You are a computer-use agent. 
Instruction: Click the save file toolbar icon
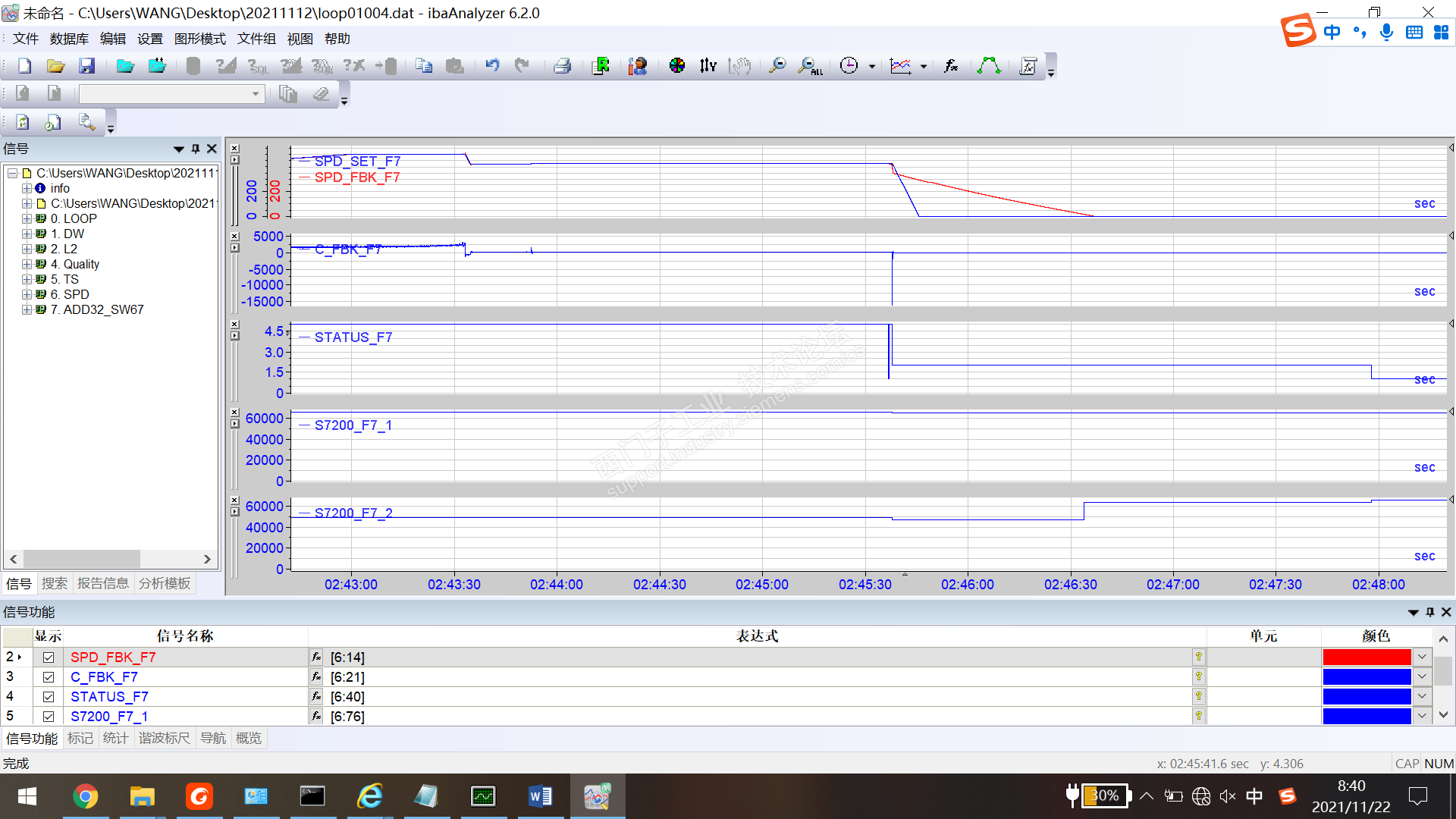tap(87, 66)
